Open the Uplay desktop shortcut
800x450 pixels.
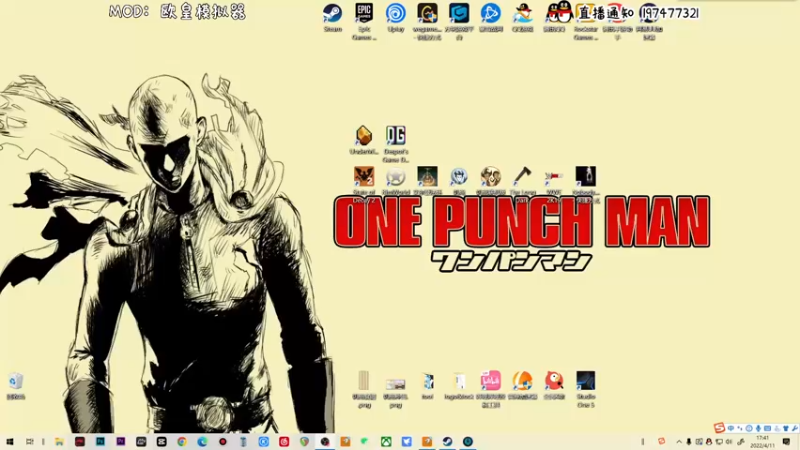coord(395,17)
